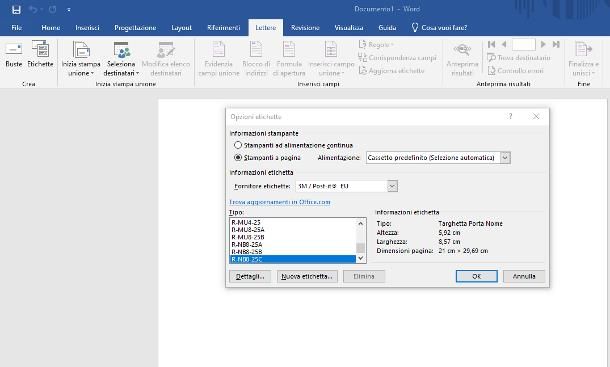Select the Lettere tab

[x=266, y=28]
